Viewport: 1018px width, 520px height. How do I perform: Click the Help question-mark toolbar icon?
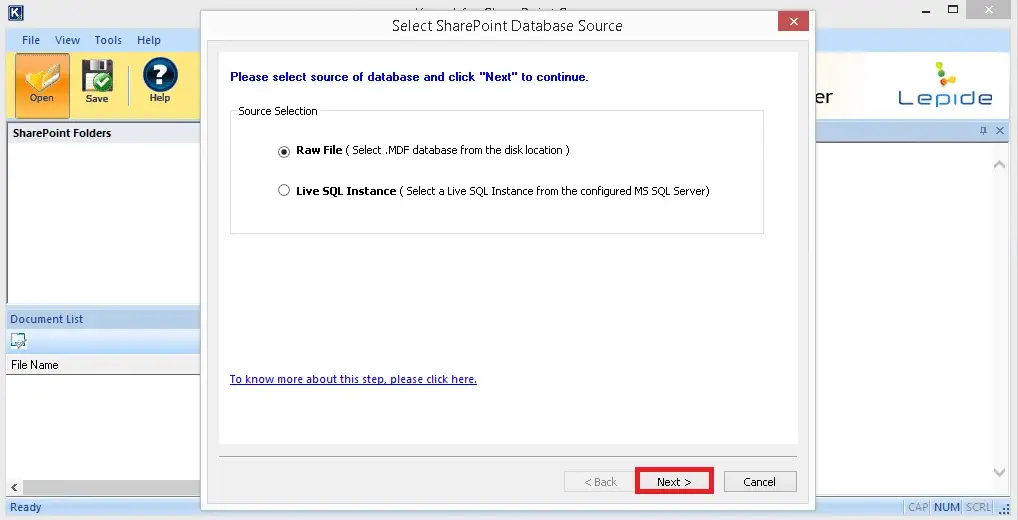pyautogui.click(x=160, y=81)
